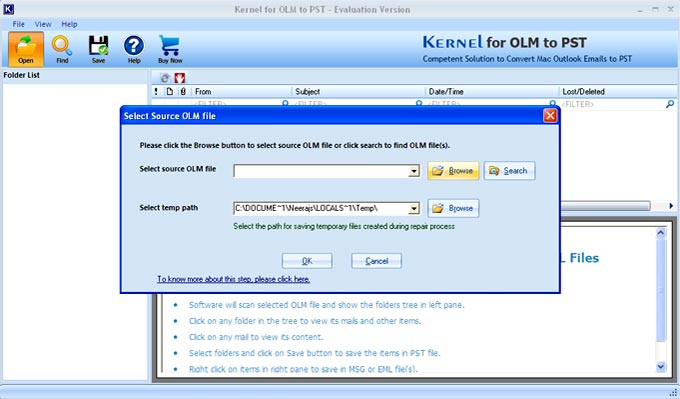Screen dimensions: 680x399
Task: Click Browse for source OLM file
Action: (x=453, y=171)
